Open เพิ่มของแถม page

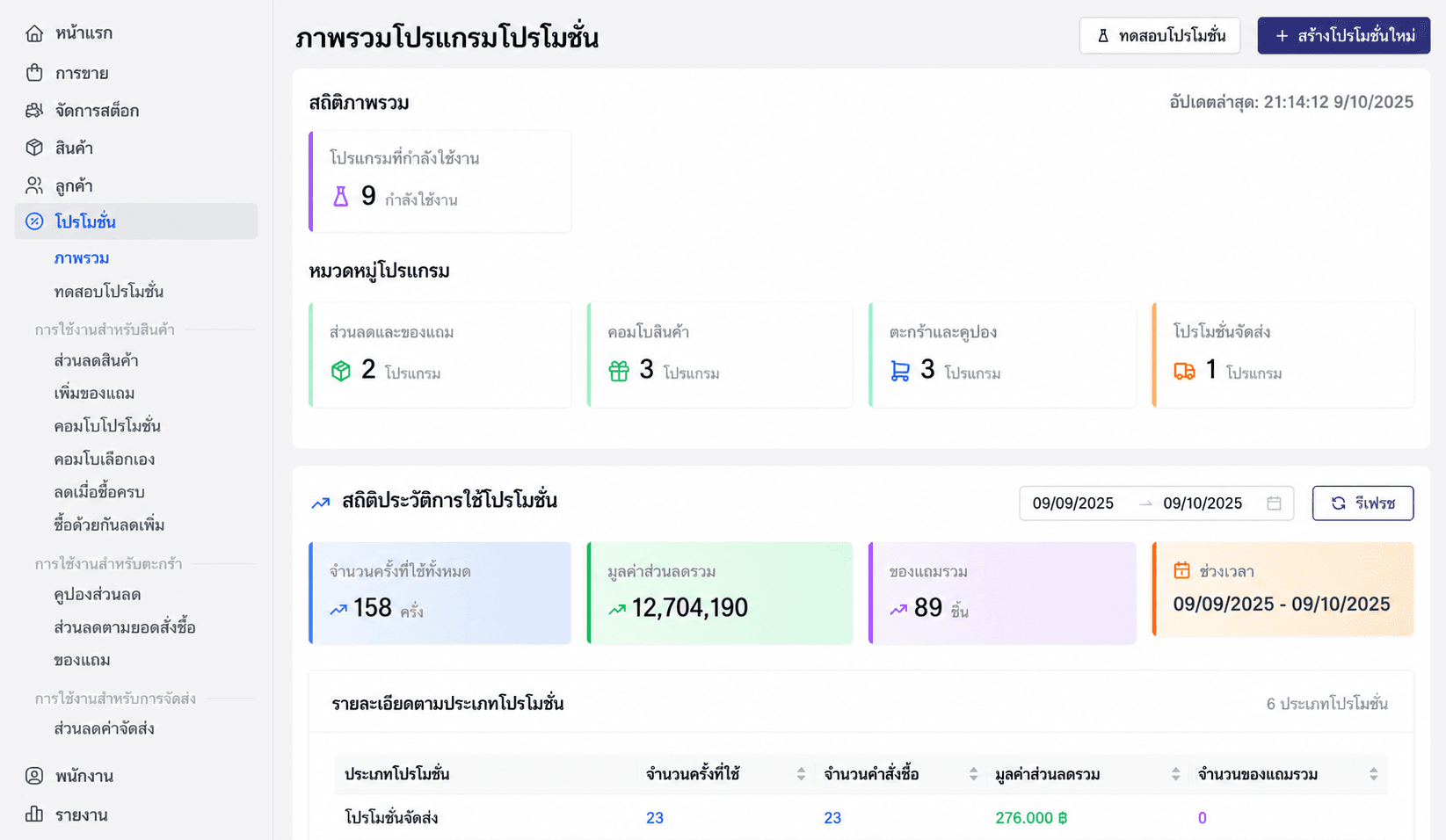[x=94, y=394]
